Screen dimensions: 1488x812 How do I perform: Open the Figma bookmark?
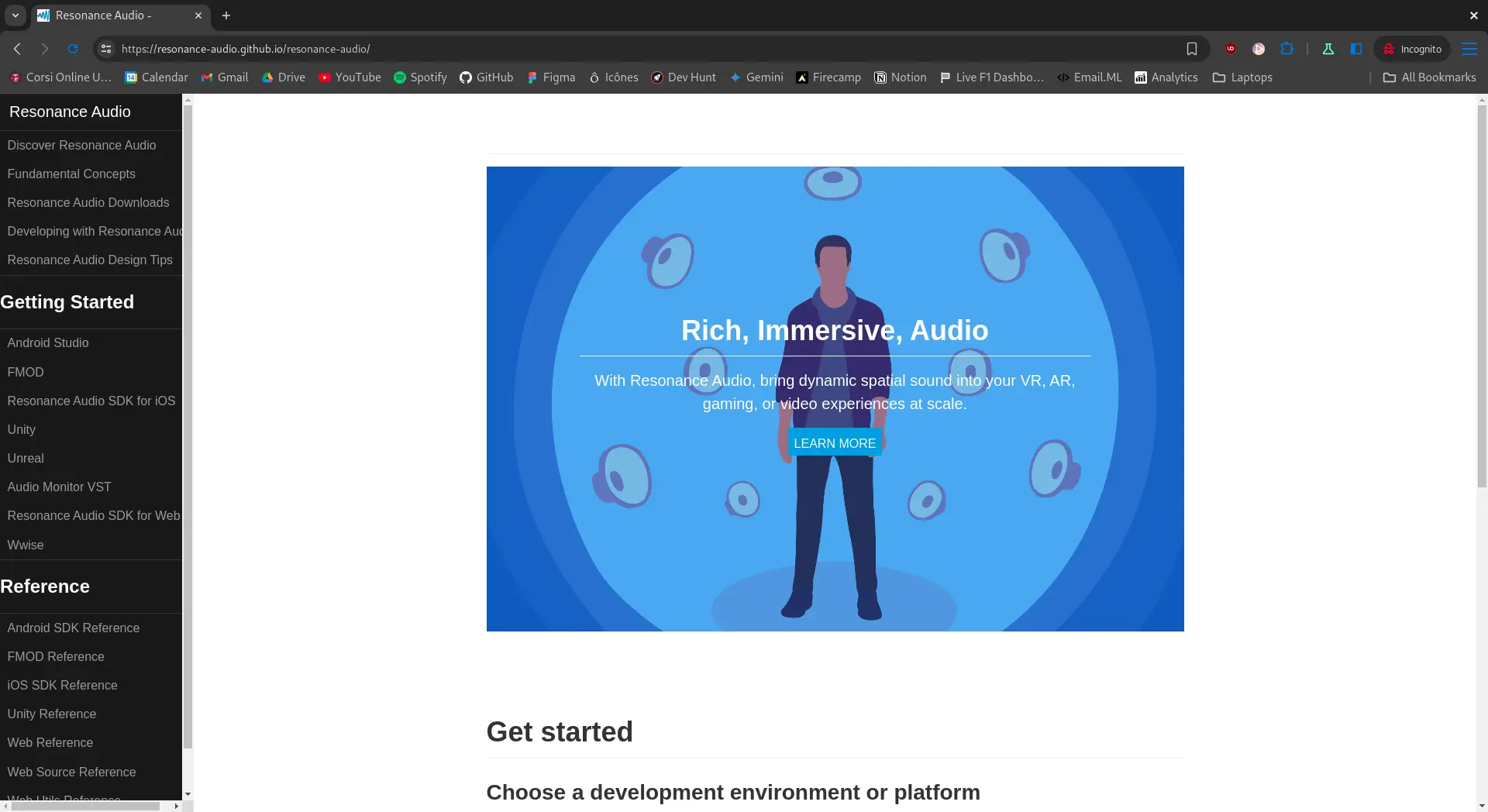[551, 77]
